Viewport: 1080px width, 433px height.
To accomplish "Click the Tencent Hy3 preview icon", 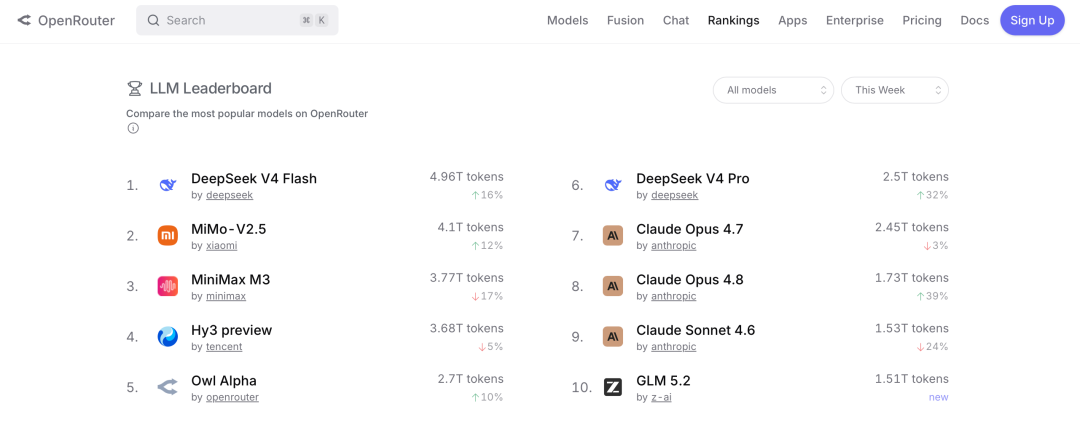I will pyautogui.click(x=167, y=337).
